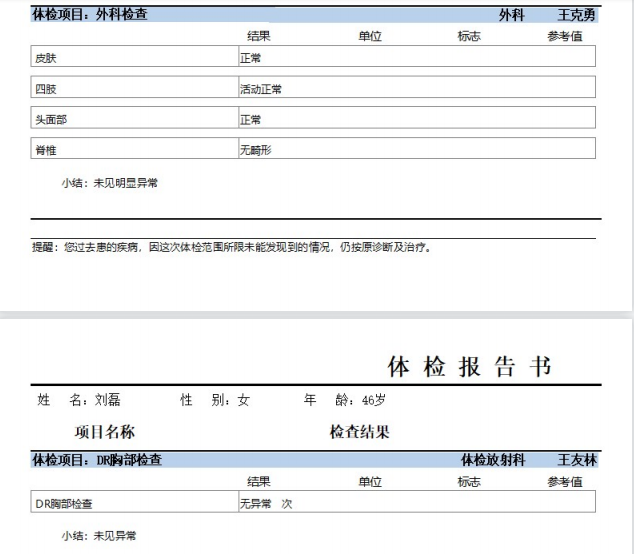
Task: Click the 项目名称 column heading
Action: [x=104, y=432]
